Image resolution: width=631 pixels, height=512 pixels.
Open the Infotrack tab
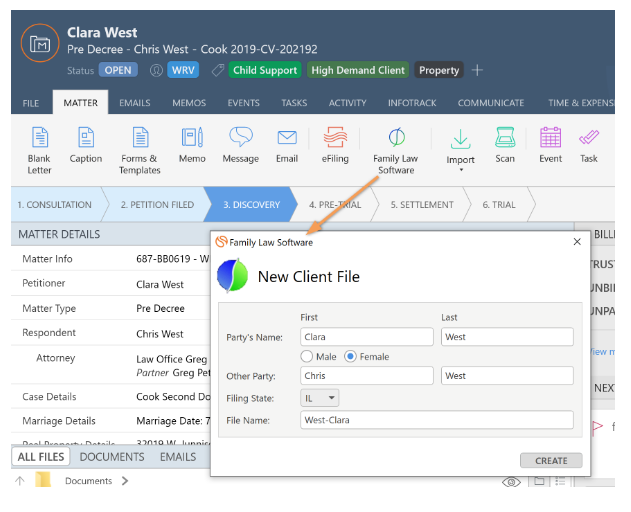pos(413,103)
